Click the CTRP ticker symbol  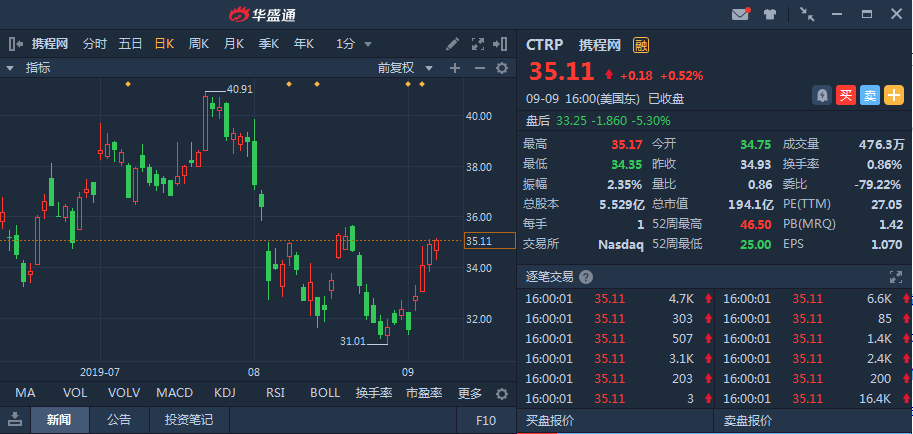pos(544,45)
